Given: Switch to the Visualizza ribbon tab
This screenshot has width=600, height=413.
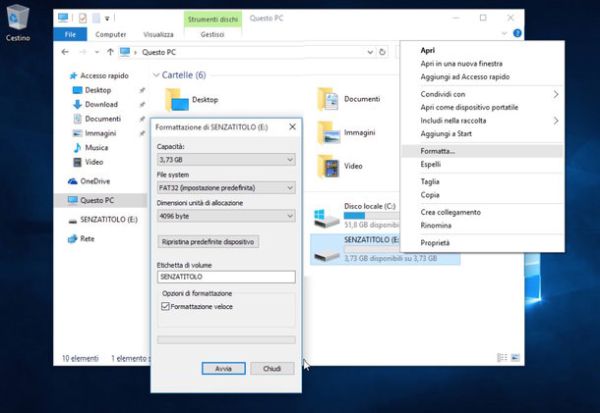Looking at the screenshot, I should (x=157, y=34).
